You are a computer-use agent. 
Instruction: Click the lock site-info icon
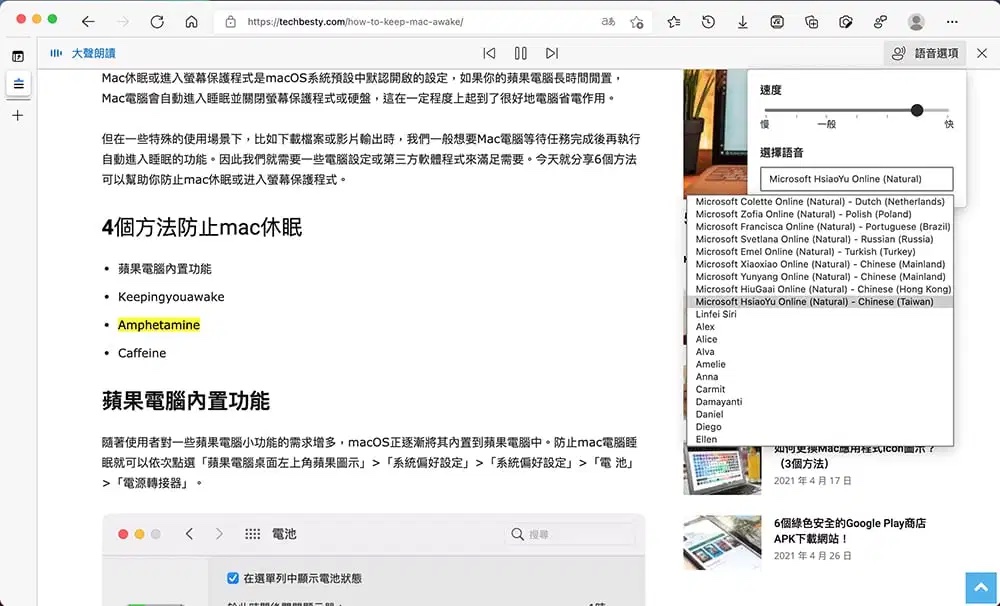(231, 22)
